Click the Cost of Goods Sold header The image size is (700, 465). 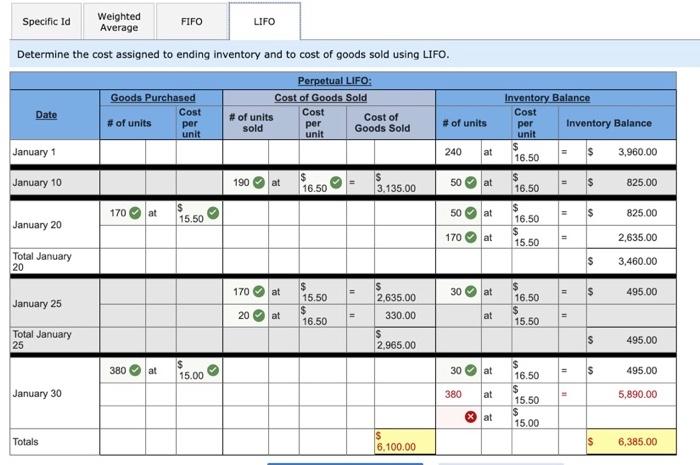321,98
